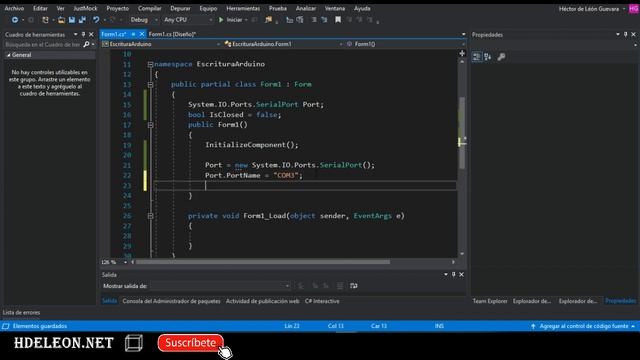Click the toolbox search field
This screenshot has height=360, width=640.
(x=43, y=44)
